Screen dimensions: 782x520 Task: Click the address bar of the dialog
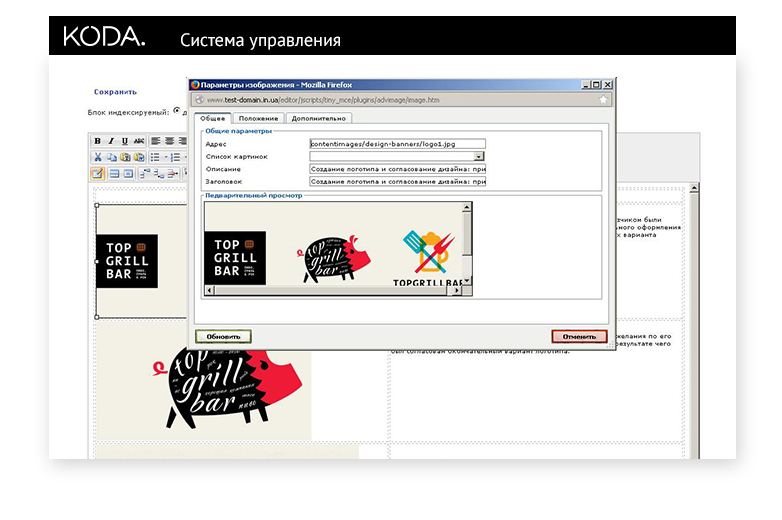click(401, 100)
